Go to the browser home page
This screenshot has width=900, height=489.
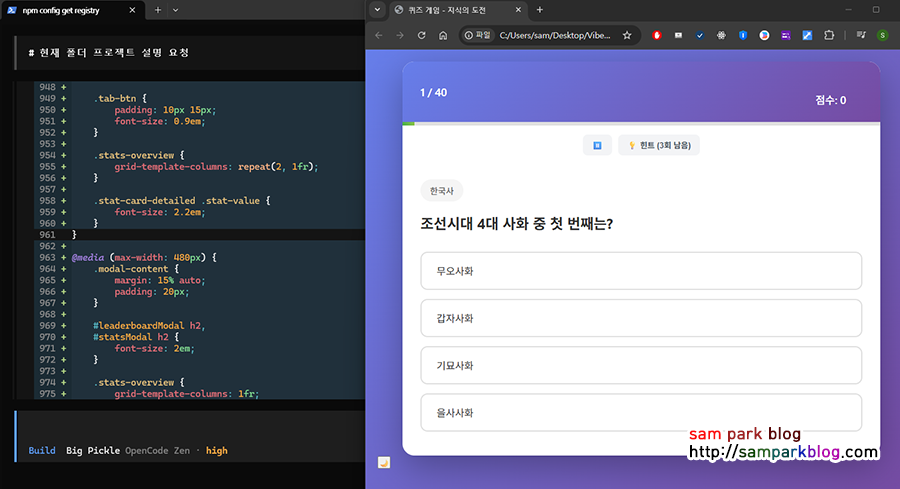443,36
